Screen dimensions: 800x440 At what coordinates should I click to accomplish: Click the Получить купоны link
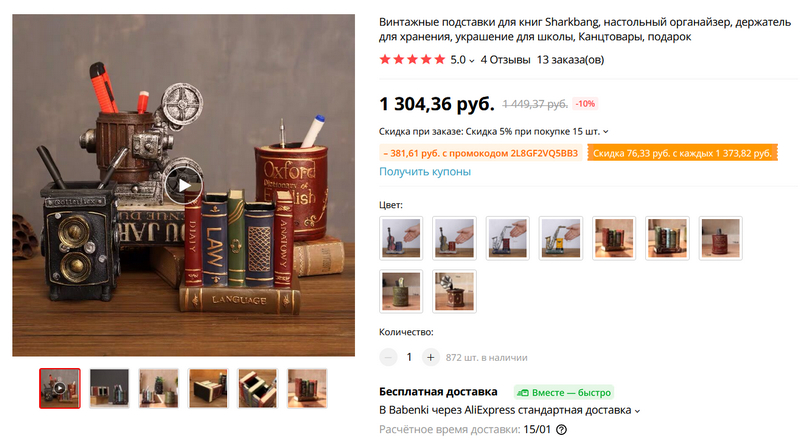[425, 172]
